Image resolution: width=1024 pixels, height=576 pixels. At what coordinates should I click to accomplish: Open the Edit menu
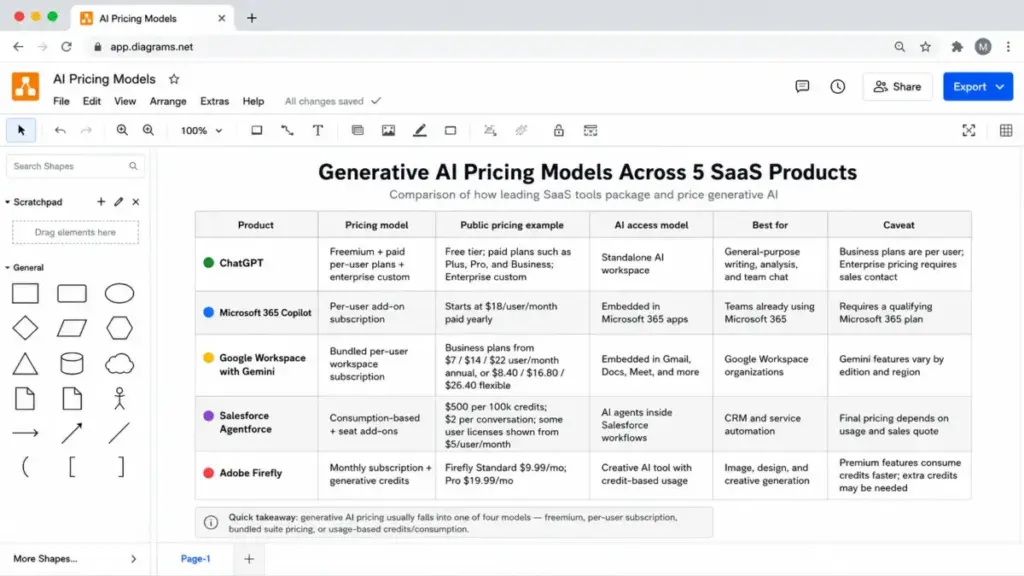[91, 101]
